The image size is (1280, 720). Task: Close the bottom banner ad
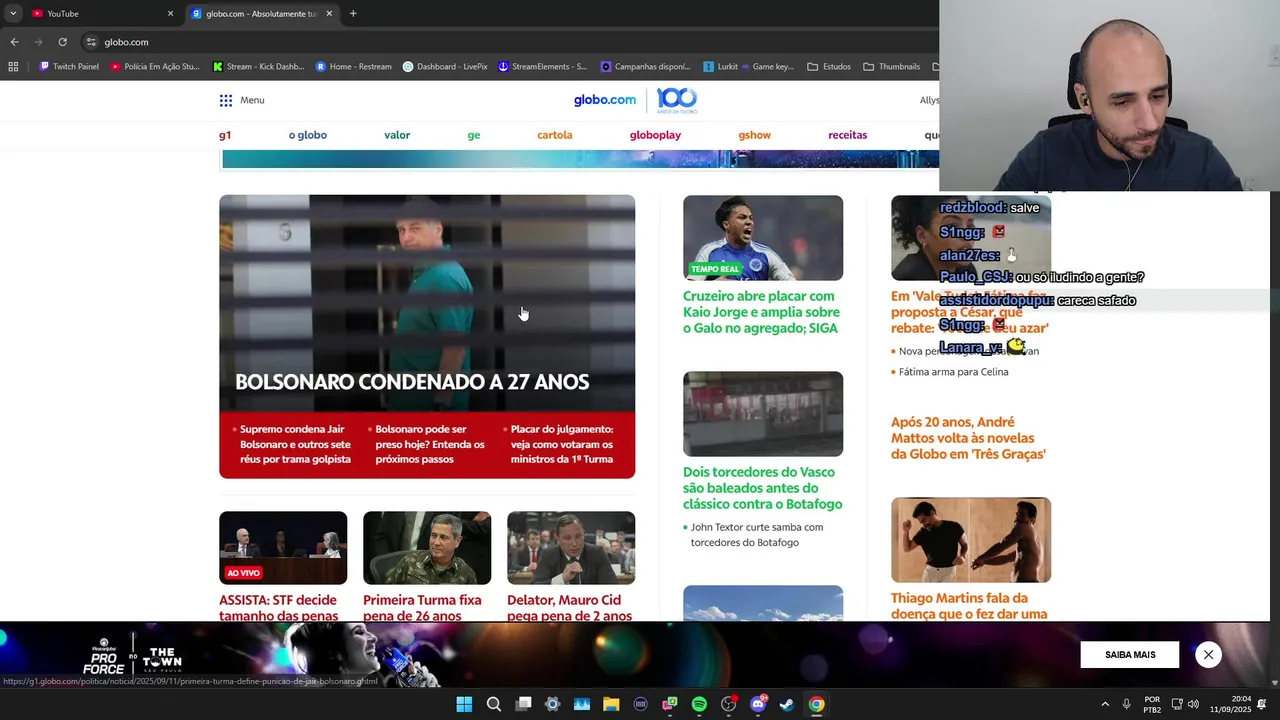point(1208,655)
